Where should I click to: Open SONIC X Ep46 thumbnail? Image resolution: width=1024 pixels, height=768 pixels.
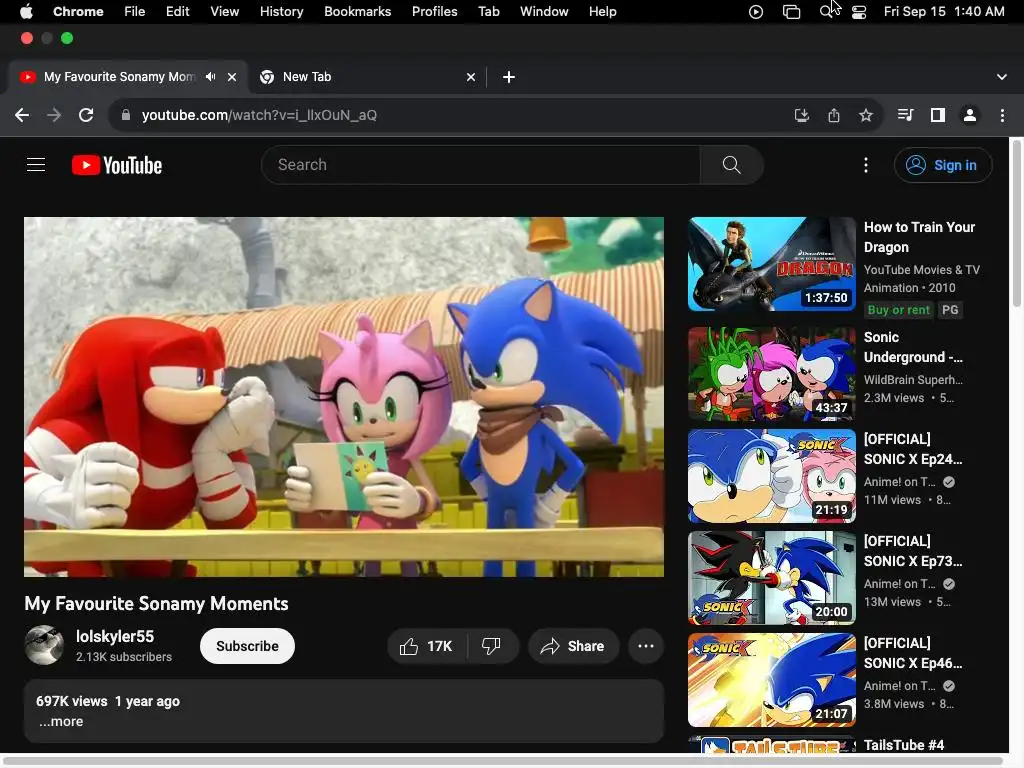(772, 680)
